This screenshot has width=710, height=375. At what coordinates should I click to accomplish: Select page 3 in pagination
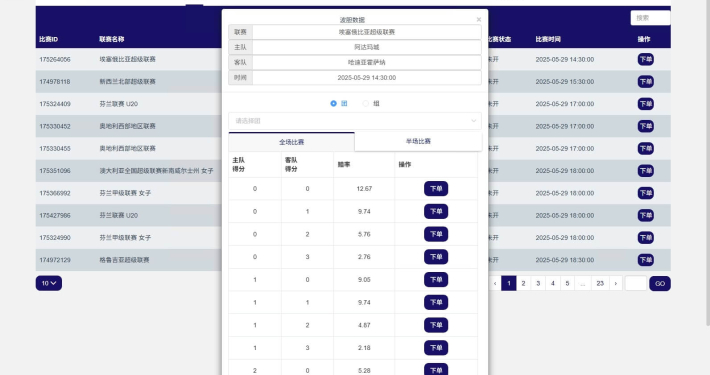point(538,284)
